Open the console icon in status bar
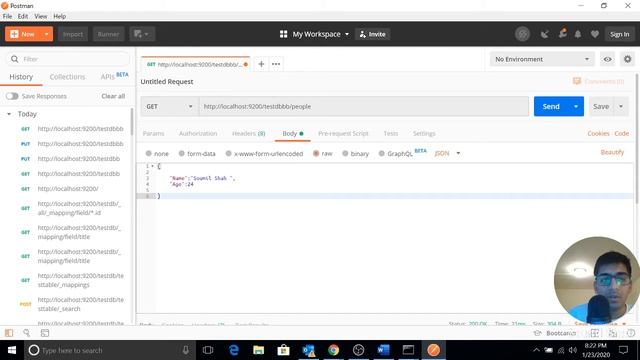 point(45,333)
